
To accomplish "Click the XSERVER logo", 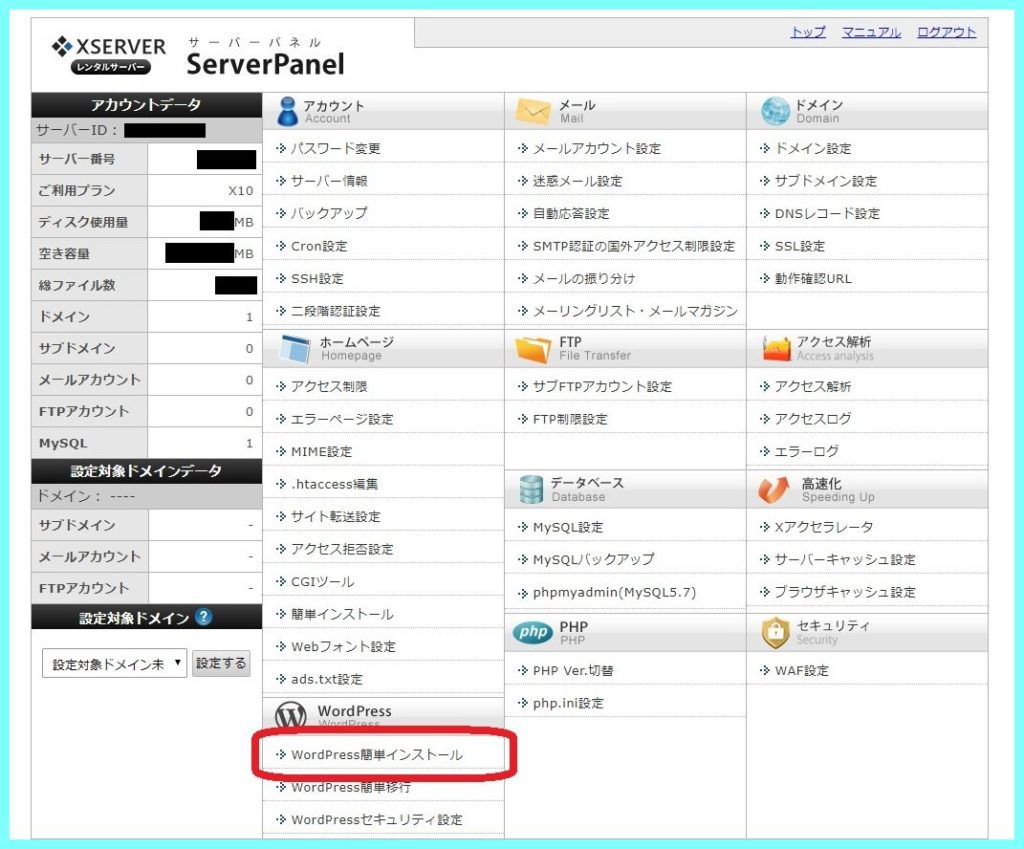I will click(x=108, y=56).
